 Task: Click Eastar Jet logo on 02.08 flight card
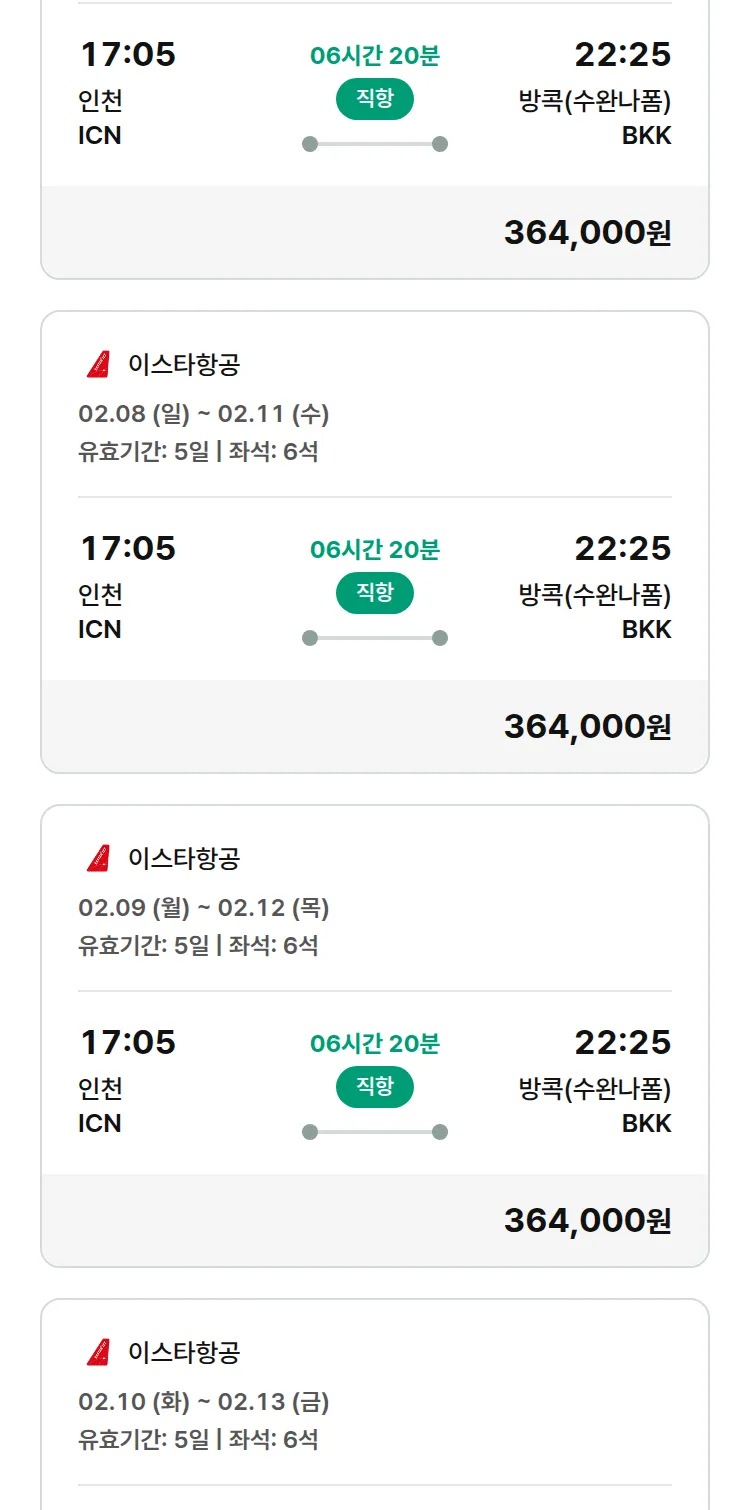click(98, 365)
